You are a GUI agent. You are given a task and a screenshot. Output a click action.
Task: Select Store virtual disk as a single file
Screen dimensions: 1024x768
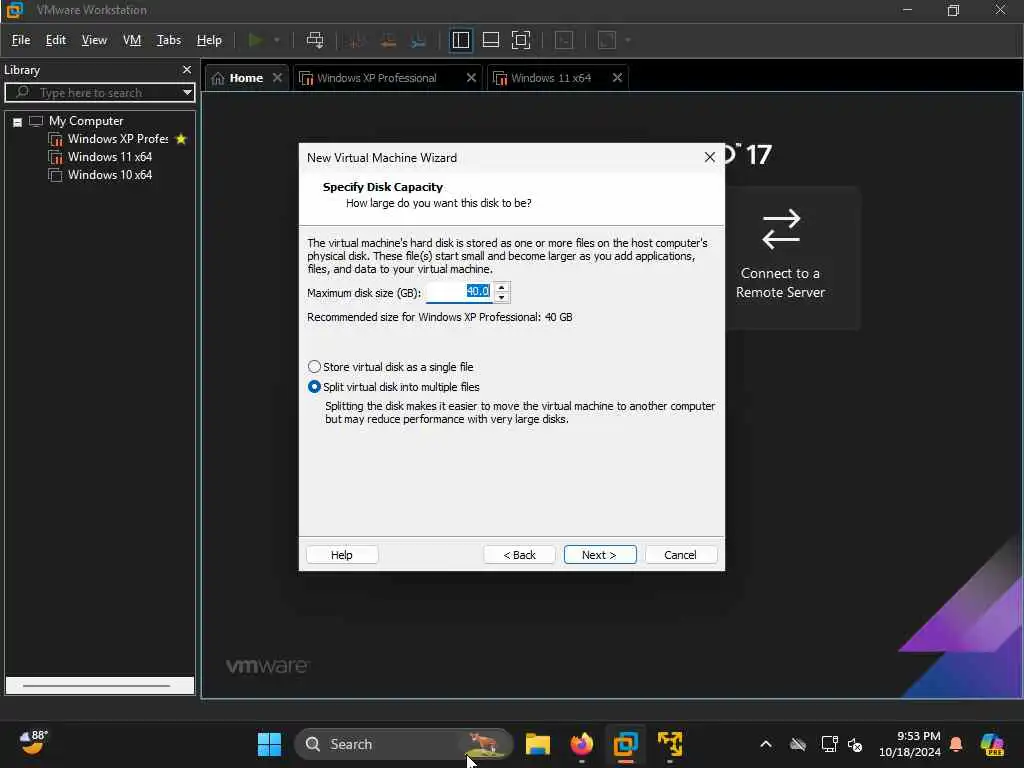click(x=391, y=367)
